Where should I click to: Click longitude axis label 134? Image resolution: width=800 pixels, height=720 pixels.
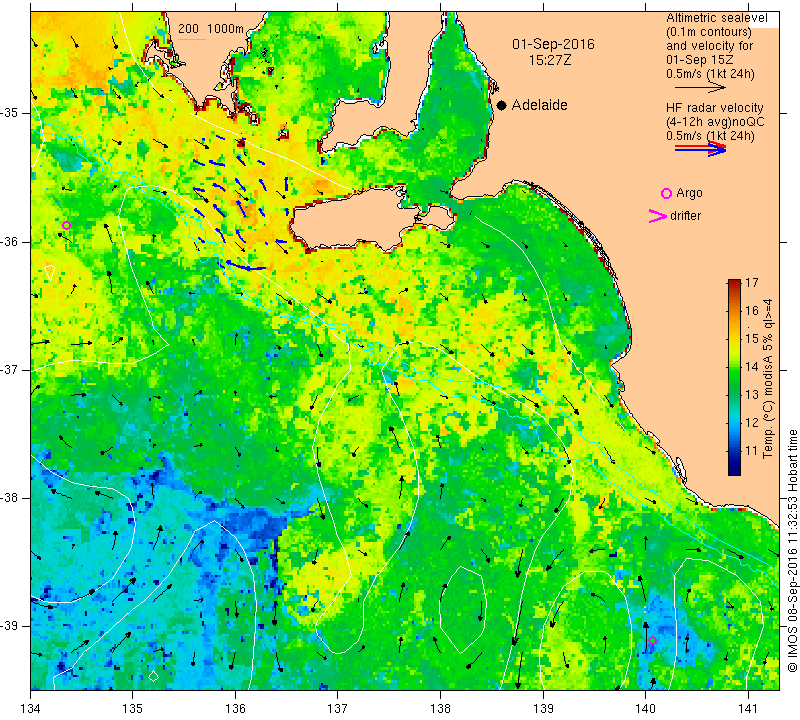pyautogui.click(x=31, y=709)
